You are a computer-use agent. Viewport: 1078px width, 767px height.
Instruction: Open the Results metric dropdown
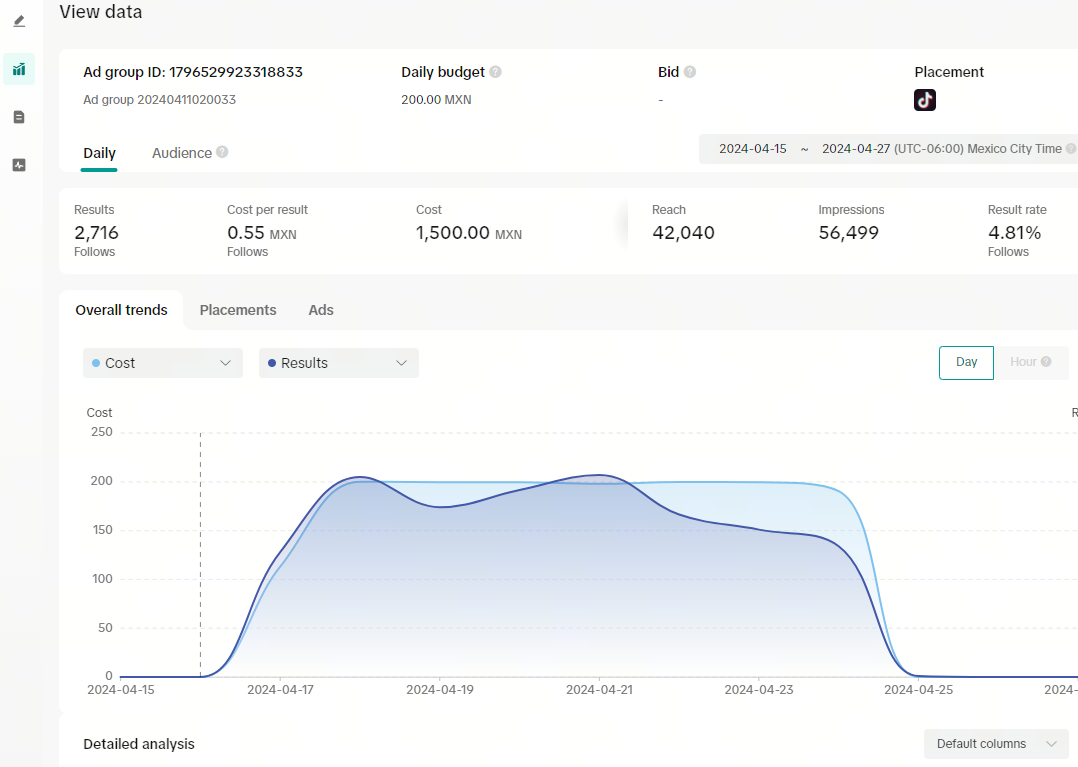339,363
